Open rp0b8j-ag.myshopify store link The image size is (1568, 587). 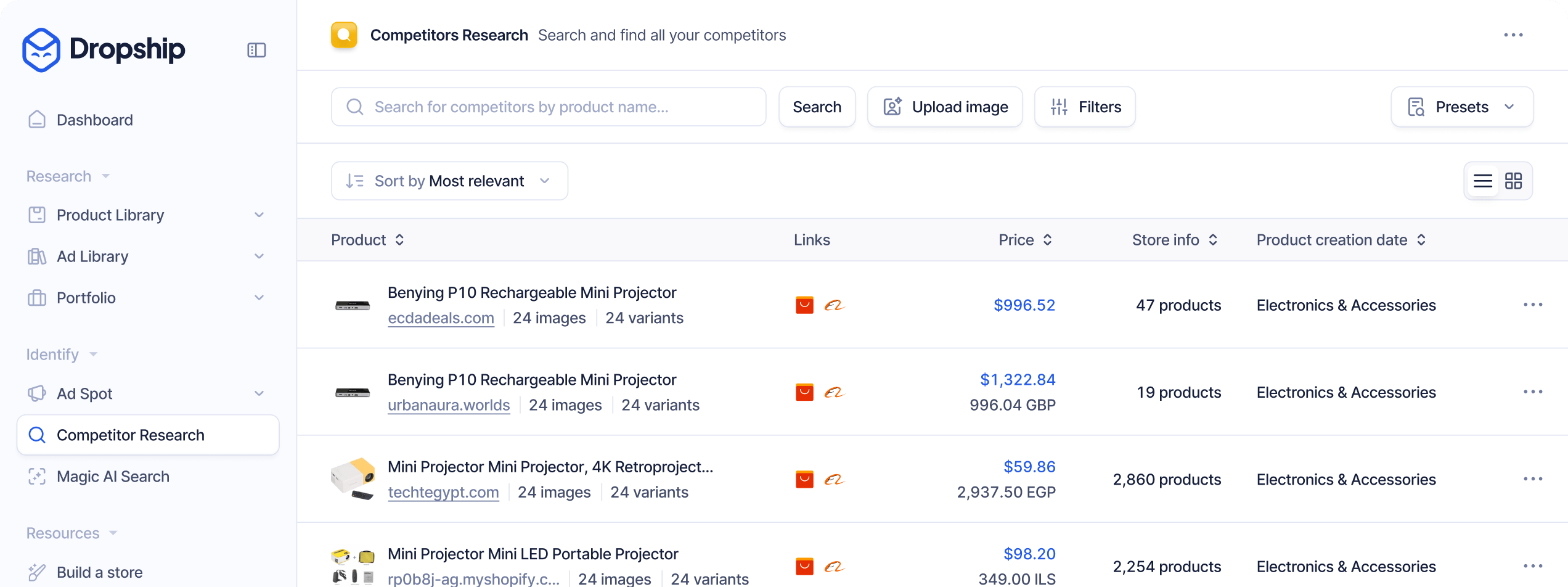(473, 579)
